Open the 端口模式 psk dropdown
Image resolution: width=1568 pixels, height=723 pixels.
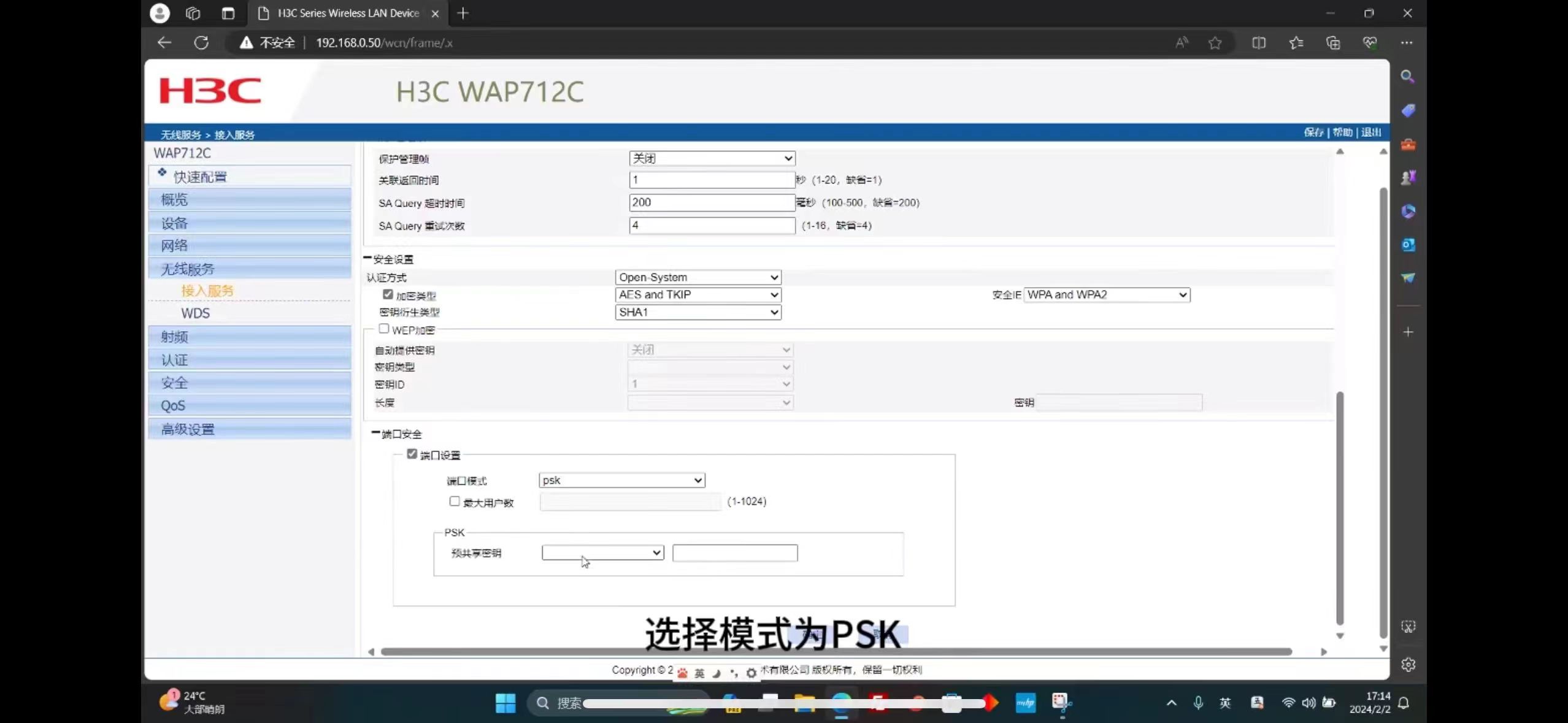click(621, 480)
